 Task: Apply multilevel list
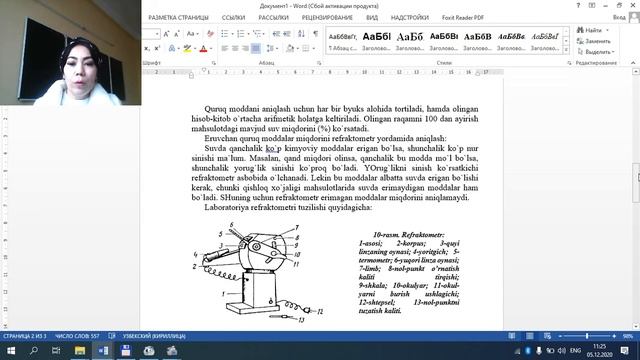257,34
